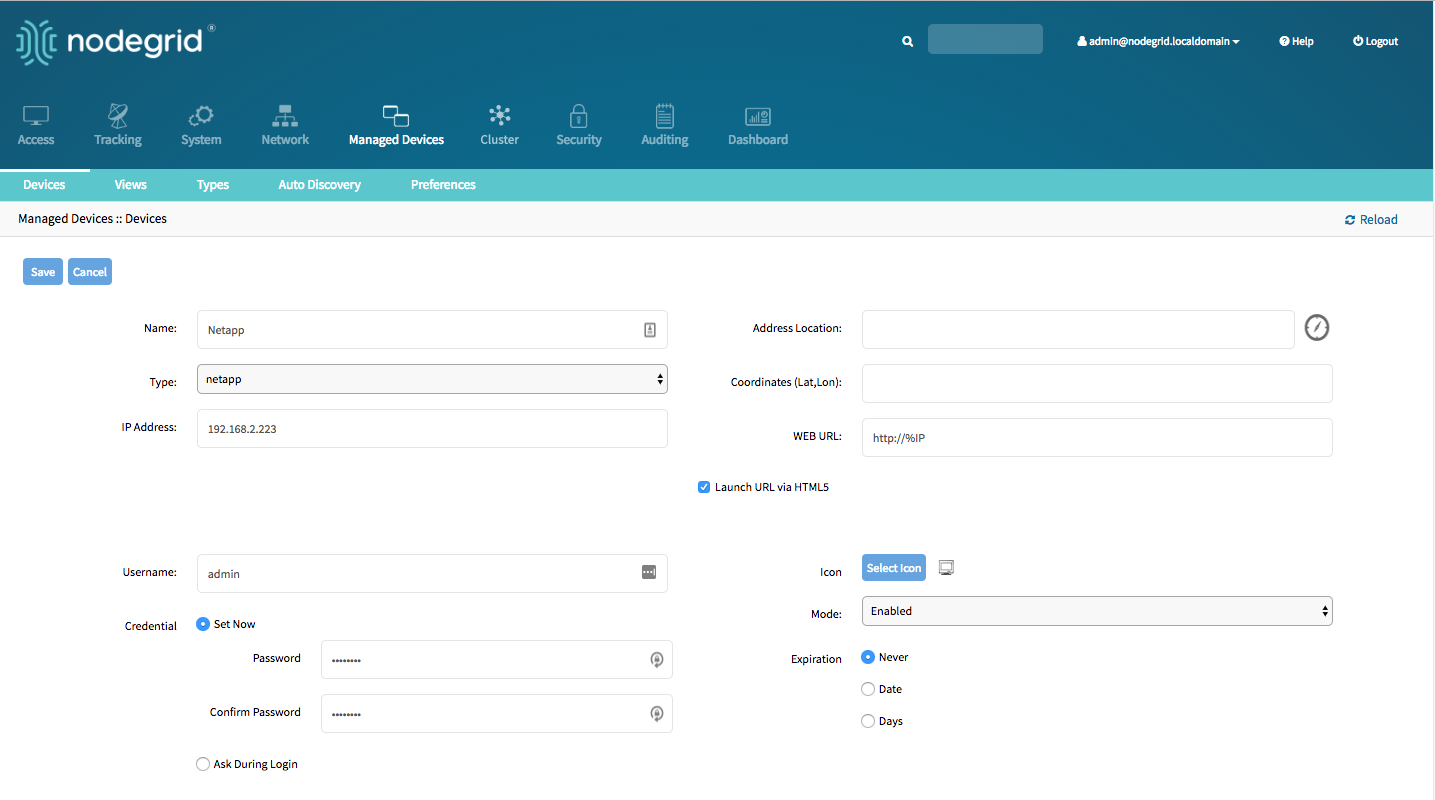The width and height of the screenshot is (1435, 800).
Task: Click the WEB URL field
Action: click(1097, 437)
